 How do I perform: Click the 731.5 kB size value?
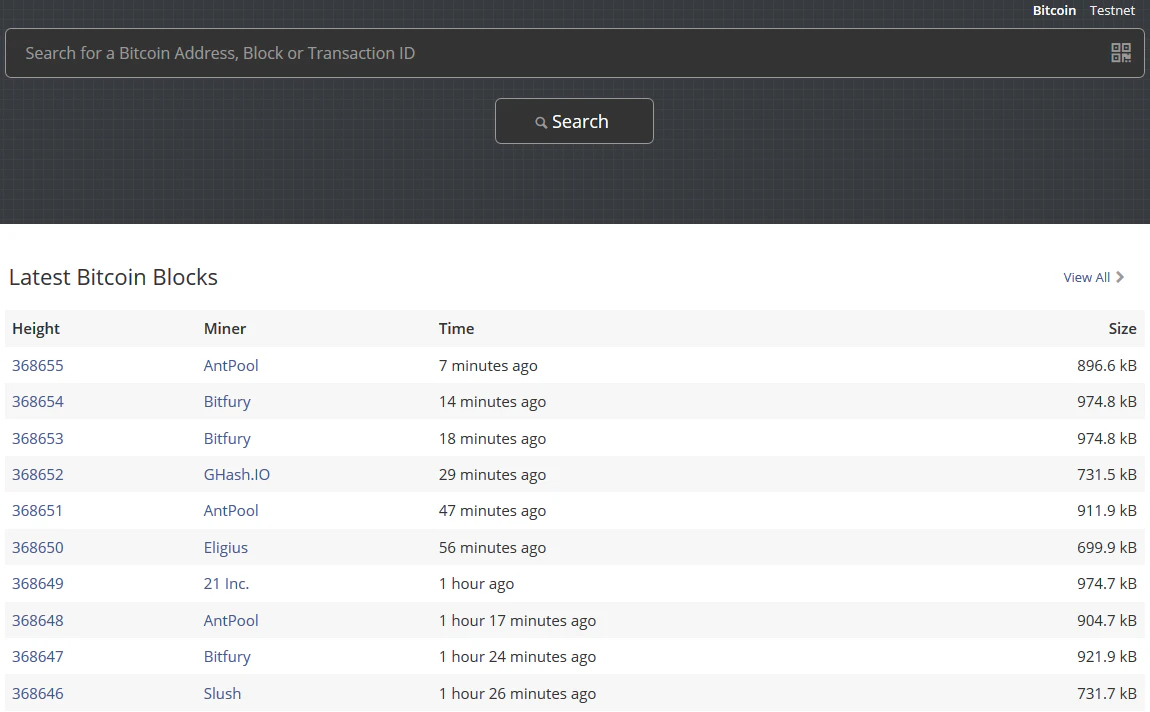[x=1107, y=474]
